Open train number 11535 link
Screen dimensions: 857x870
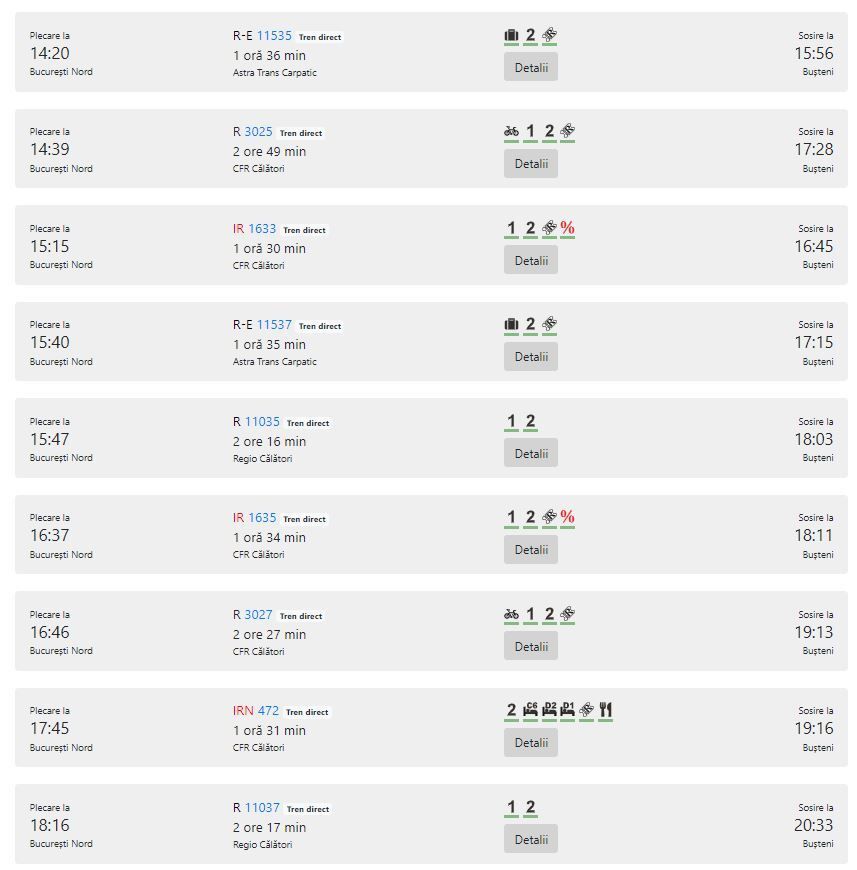coord(274,36)
